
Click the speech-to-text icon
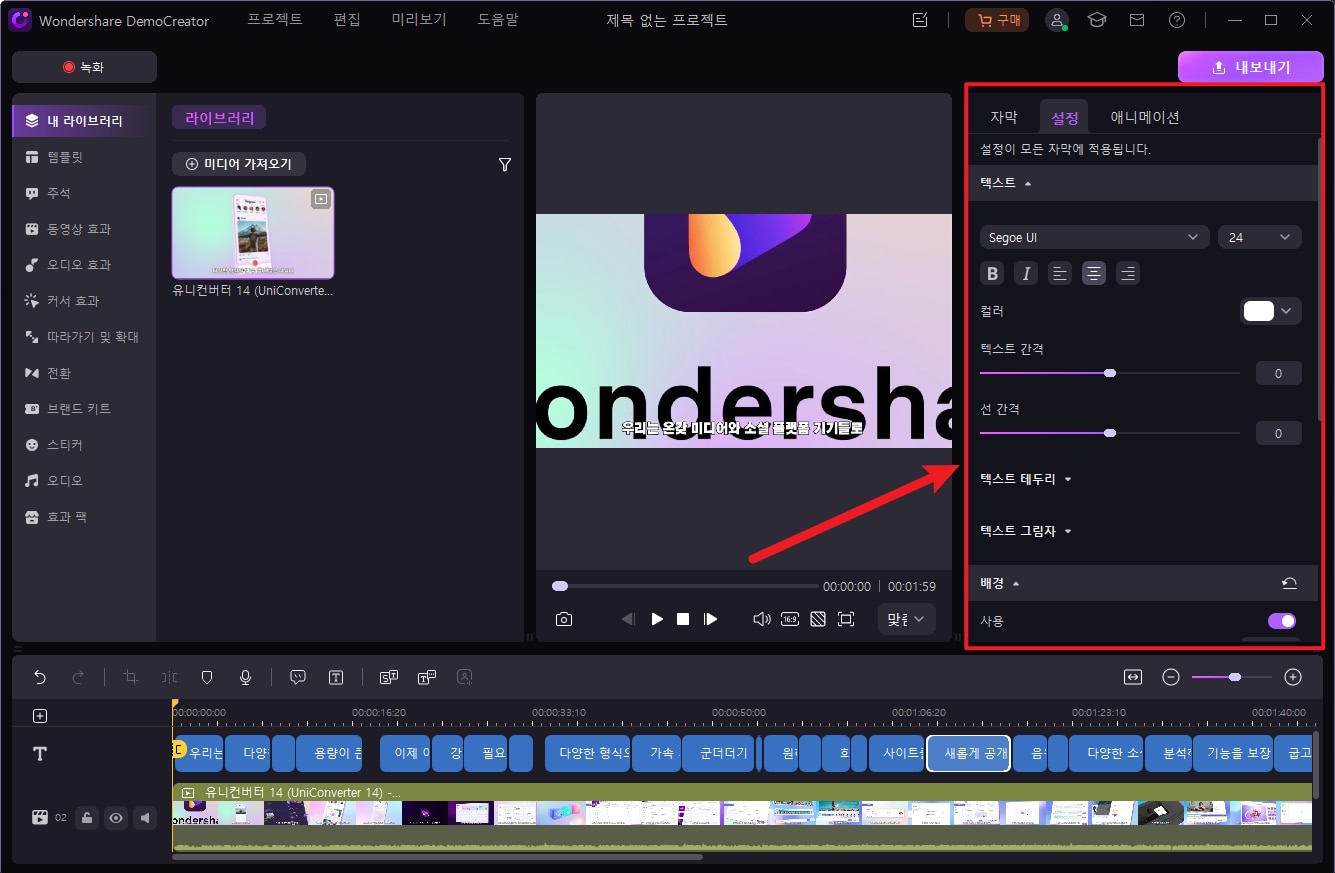(x=388, y=677)
